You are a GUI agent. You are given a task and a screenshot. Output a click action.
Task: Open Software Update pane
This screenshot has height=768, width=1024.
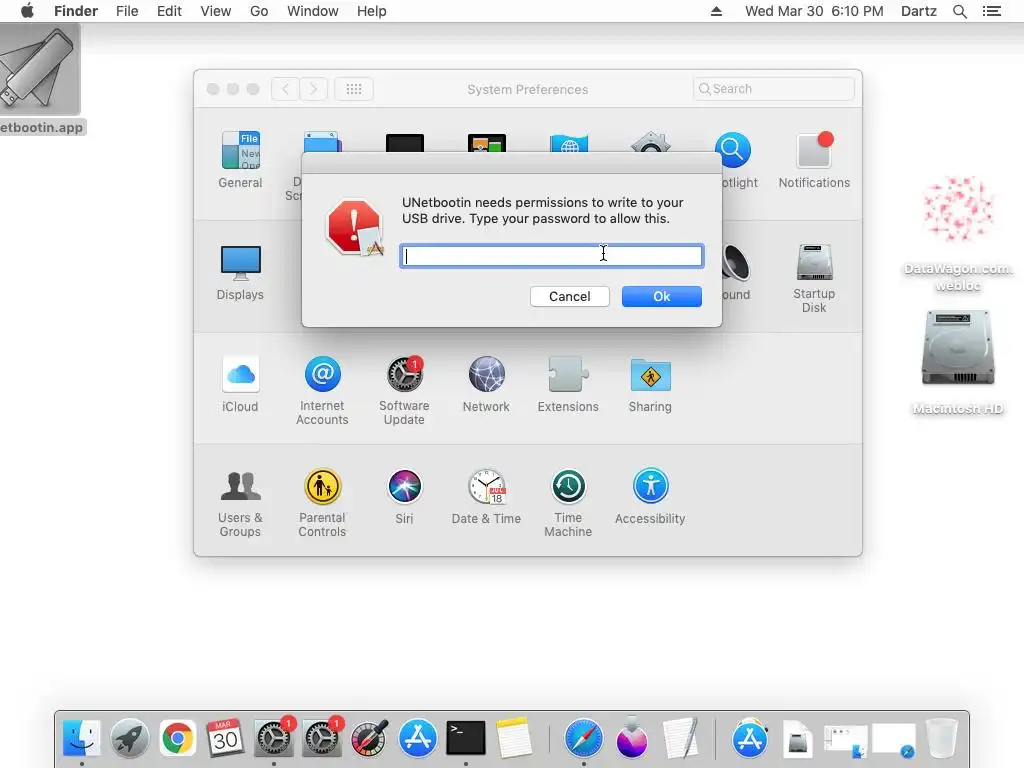(x=404, y=391)
